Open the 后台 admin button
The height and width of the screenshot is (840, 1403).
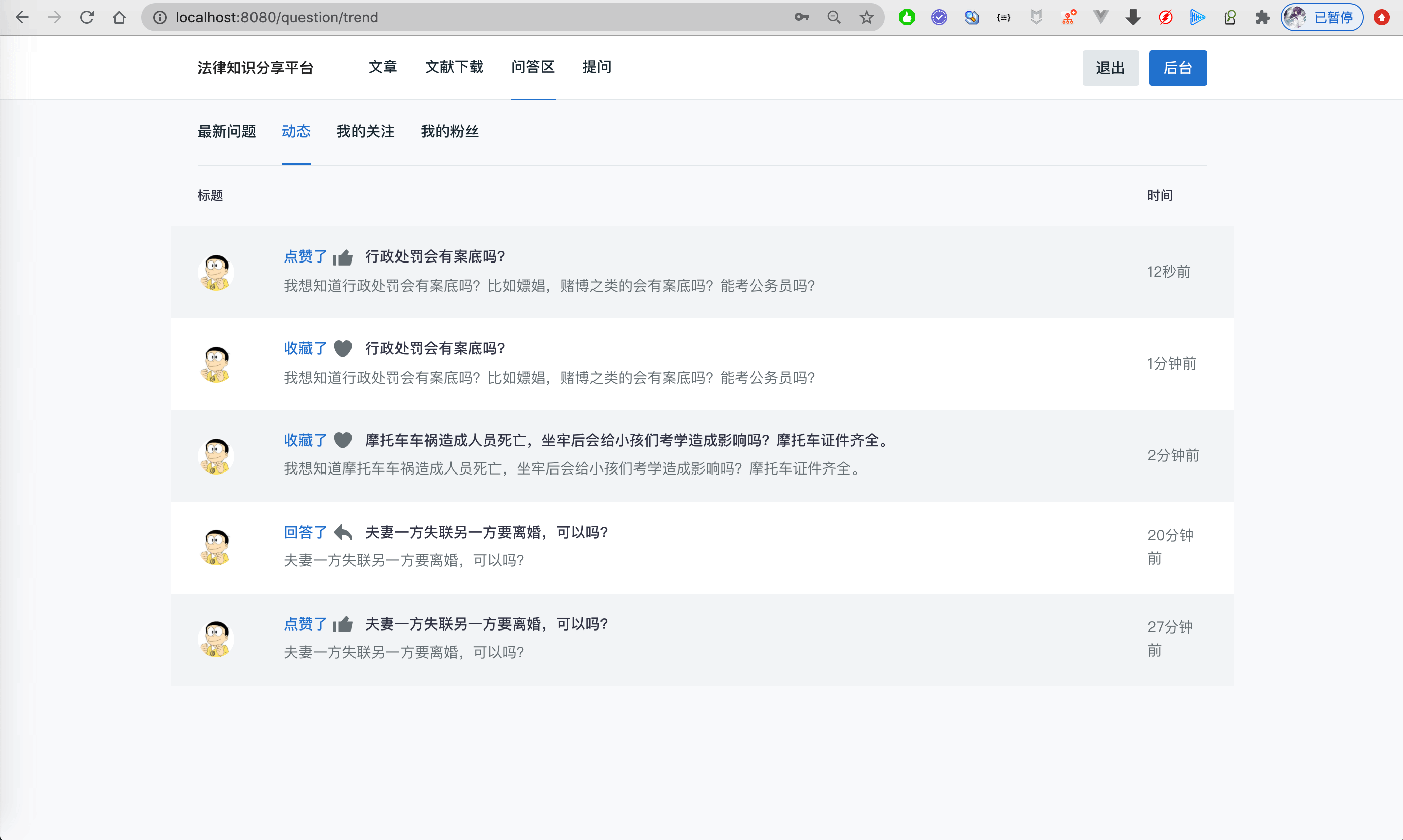(x=1177, y=68)
